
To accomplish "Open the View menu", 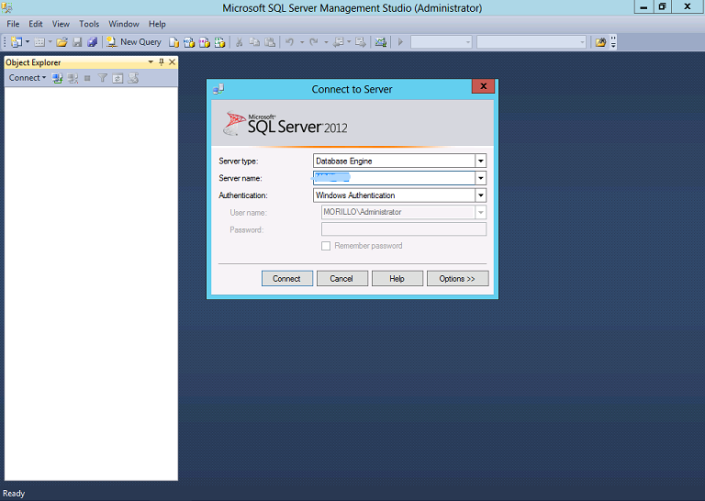I will click(61, 24).
